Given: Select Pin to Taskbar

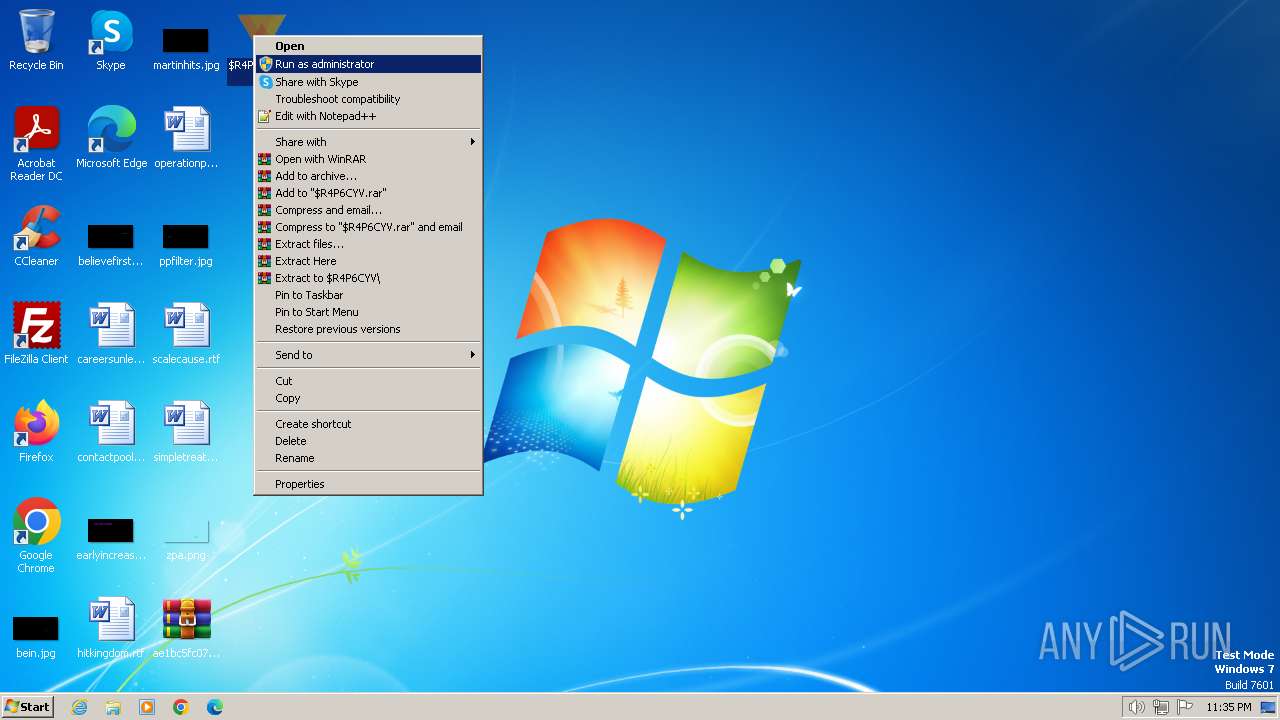Looking at the screenshot, I should (368, 295).
